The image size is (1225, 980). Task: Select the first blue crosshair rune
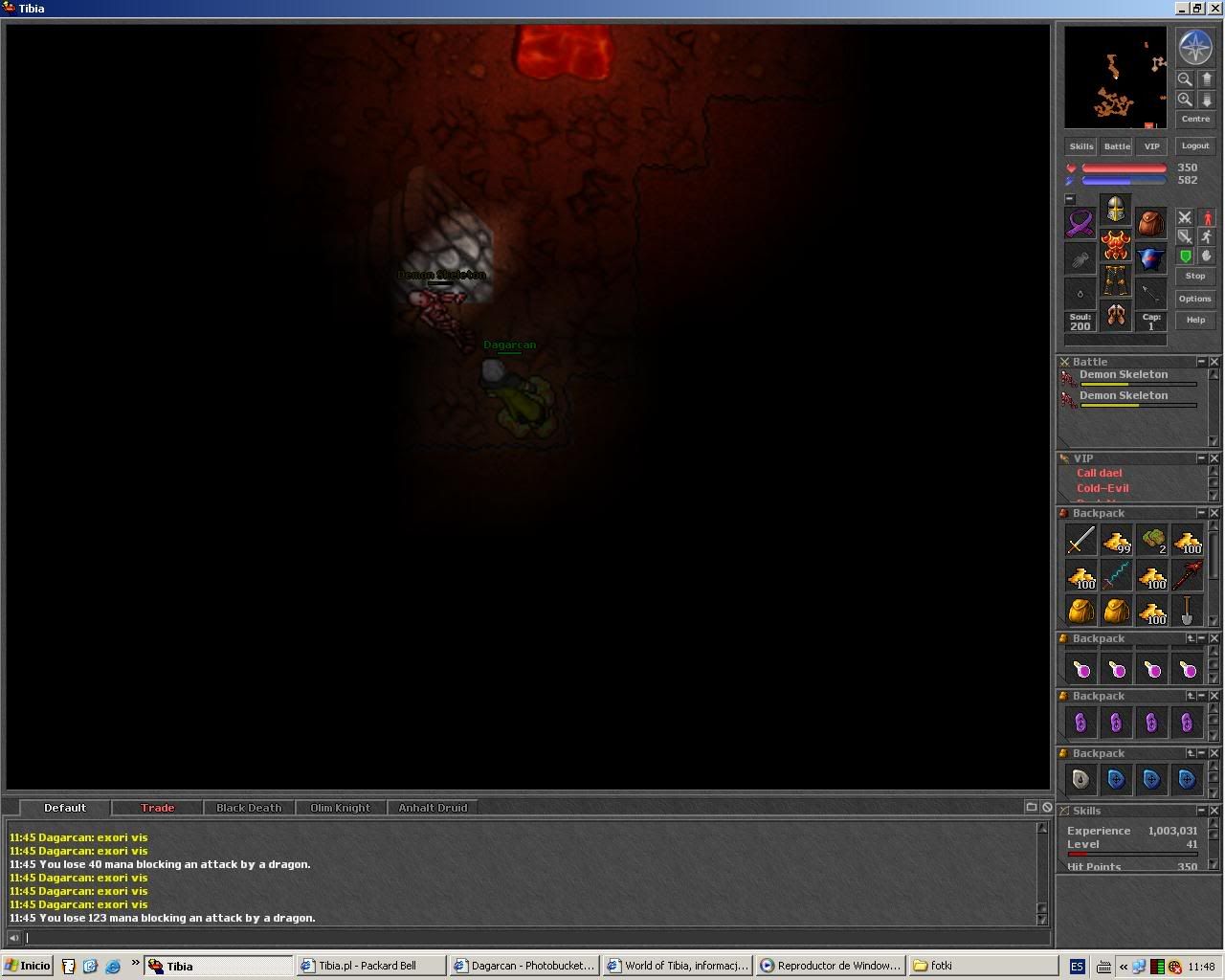[x=1116, y=779]
